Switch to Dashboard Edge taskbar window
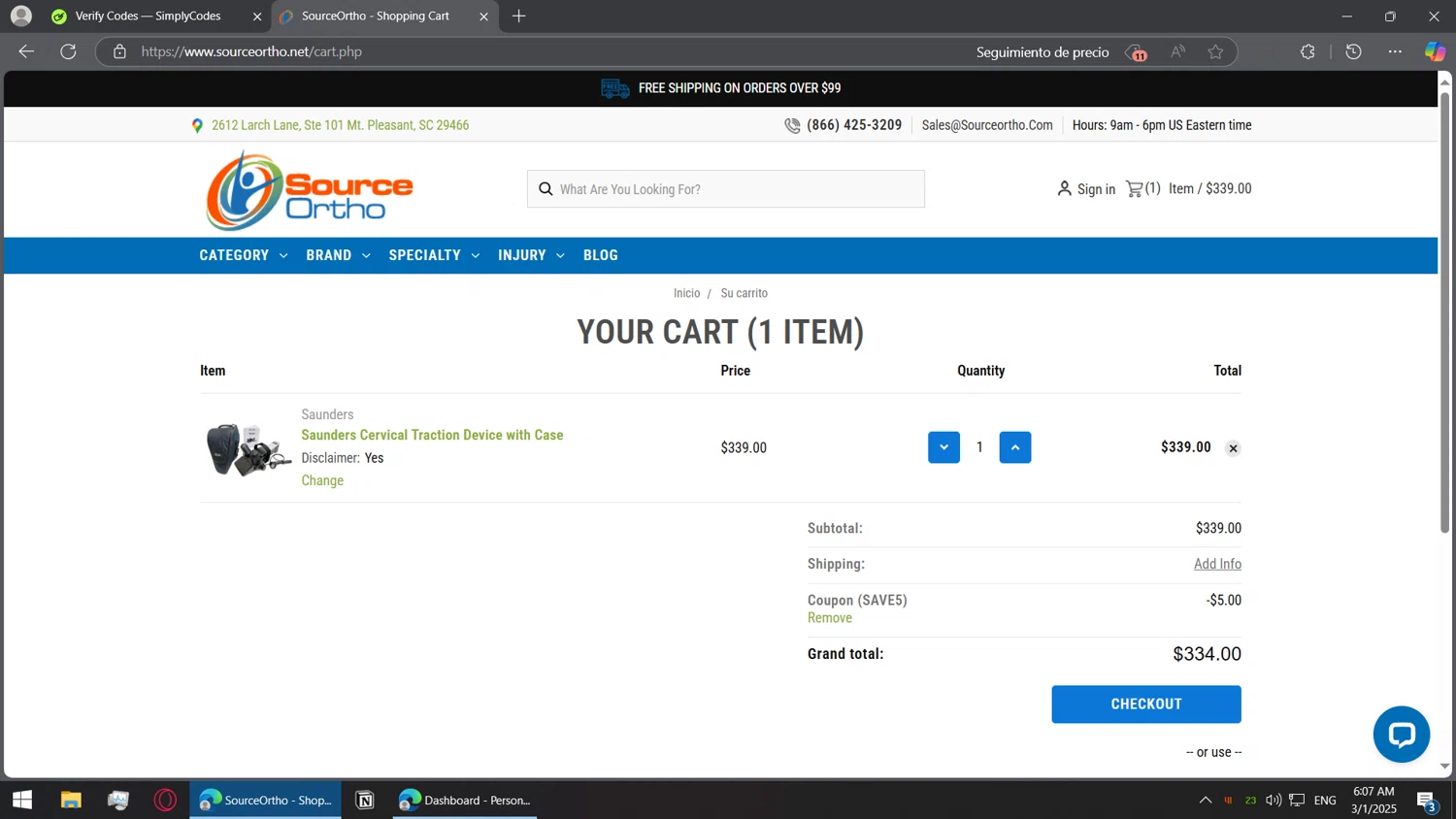Screen dimensions: 1456x819 (465, 800)
